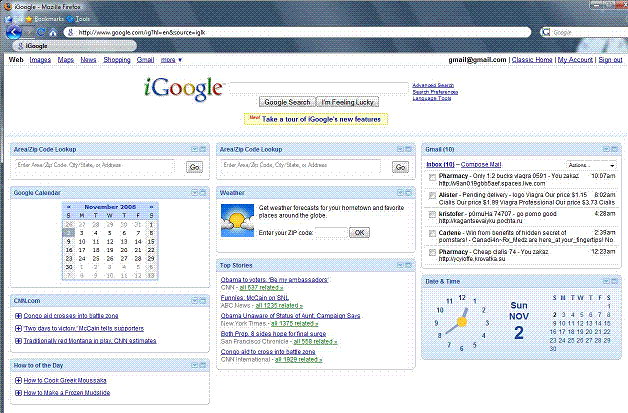Maximize the How to of the Day gadget

[x=203, y=365]
